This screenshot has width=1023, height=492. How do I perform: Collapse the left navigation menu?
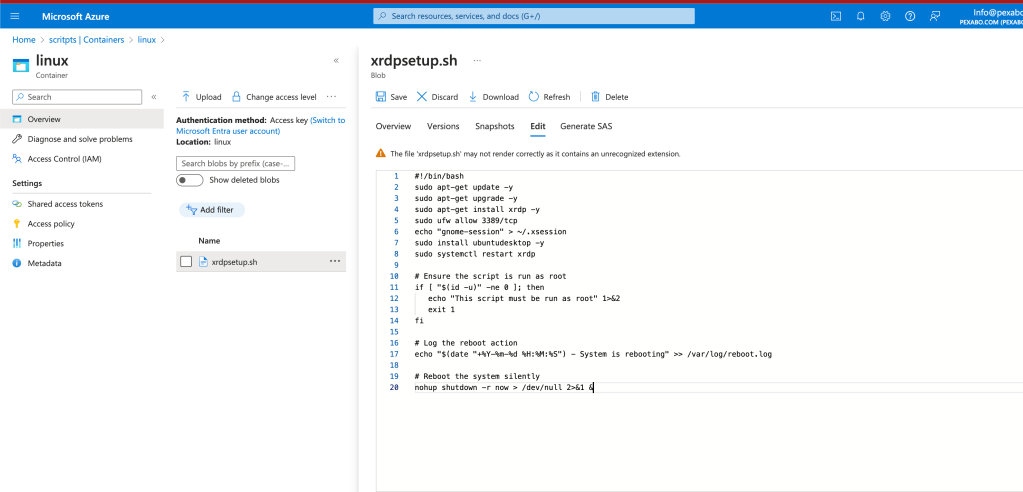click(x=154, y=97)
